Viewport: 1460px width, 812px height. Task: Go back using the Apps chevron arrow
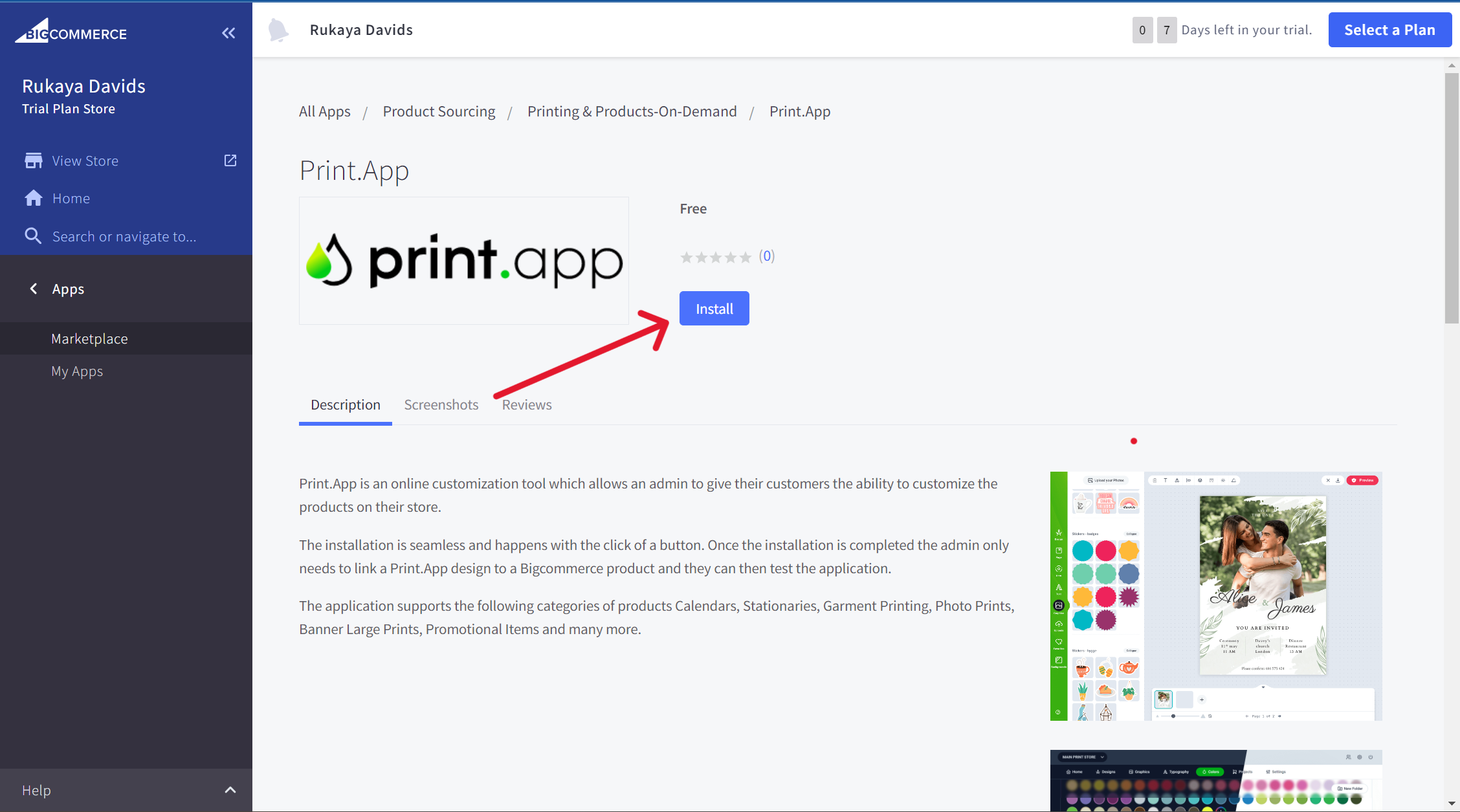pos(34,289)
